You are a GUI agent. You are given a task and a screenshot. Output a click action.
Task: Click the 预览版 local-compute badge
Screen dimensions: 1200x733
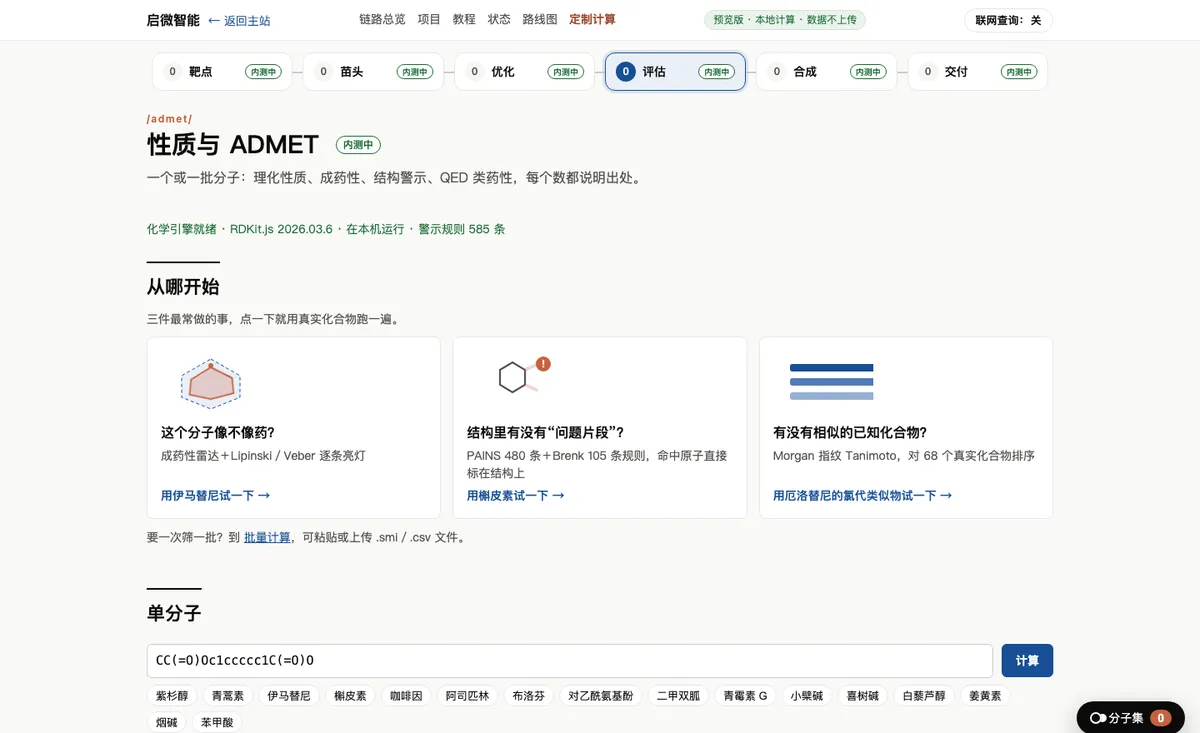click(785, 20)
